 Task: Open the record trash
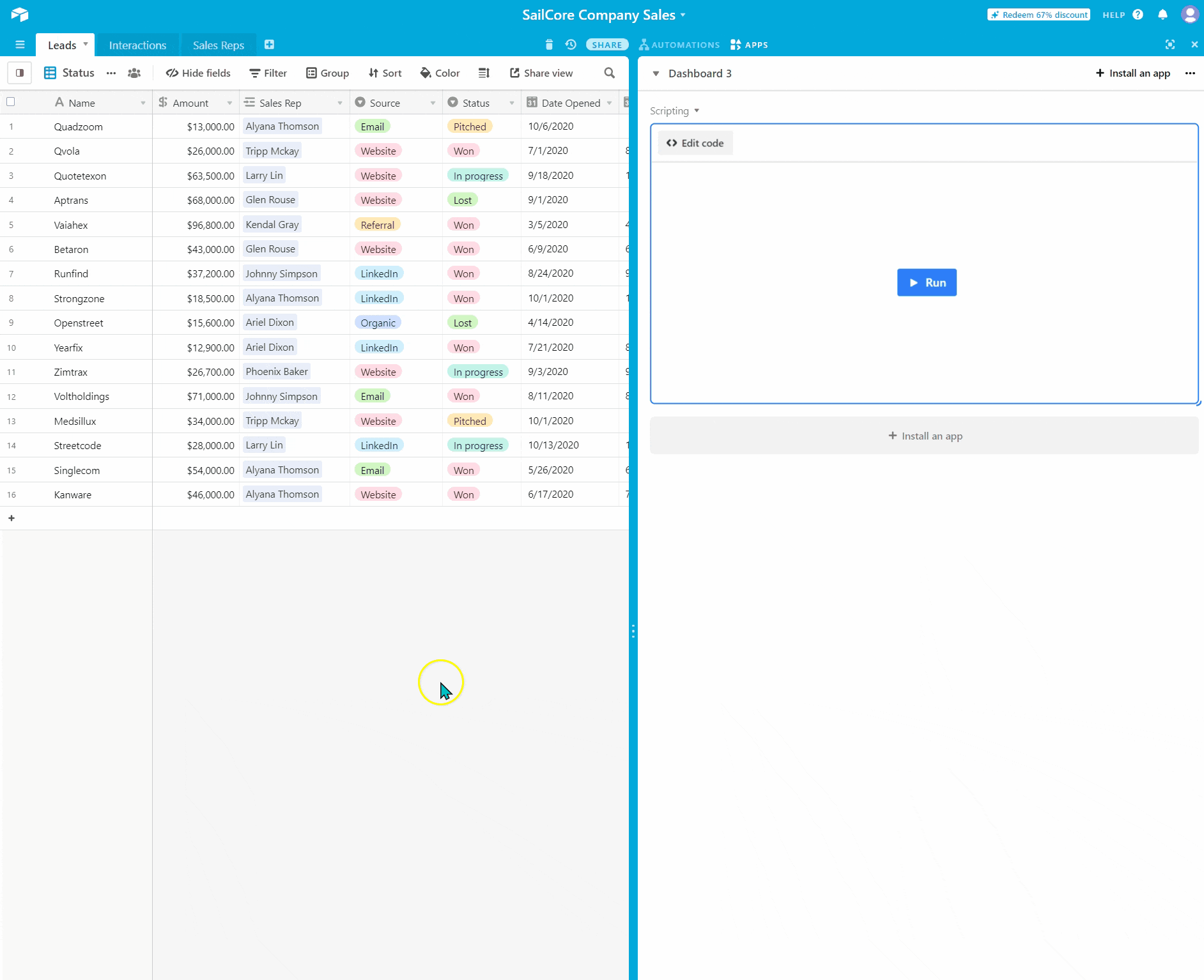point(550,45)
